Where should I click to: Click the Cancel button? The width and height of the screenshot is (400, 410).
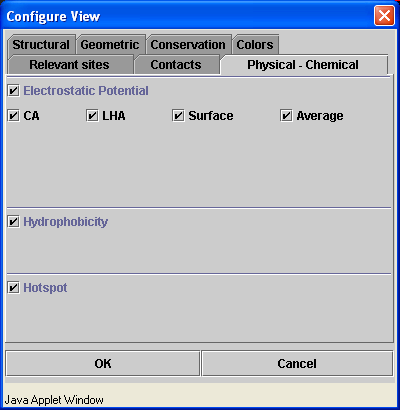point(297,363)
